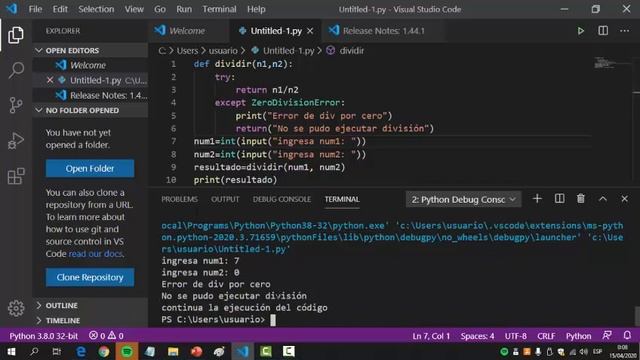640x360 pixels.
Task: Select Release Notes in Open Editors list
Action: pos(90,96)
